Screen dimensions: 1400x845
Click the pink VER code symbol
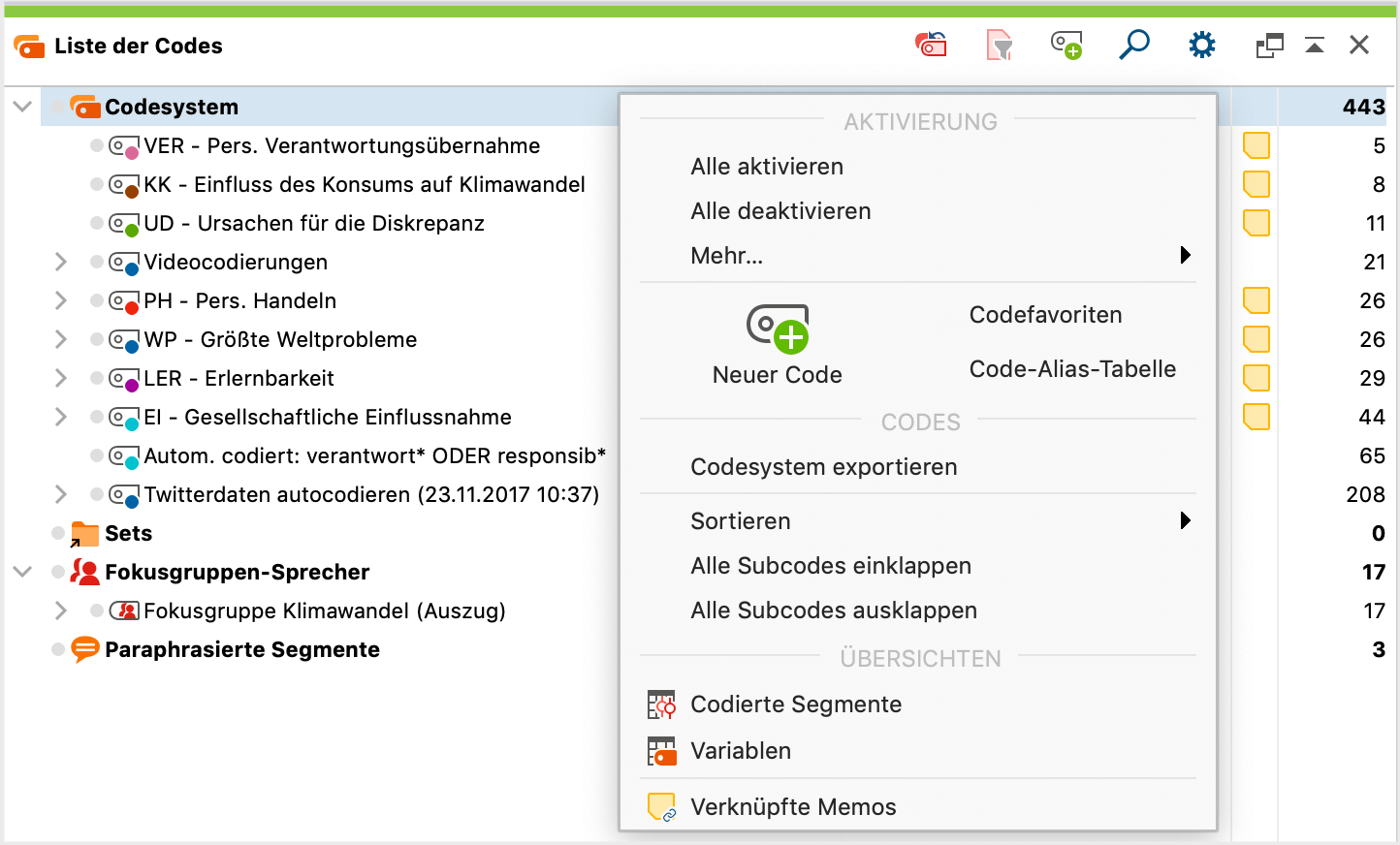click(124, 146)
